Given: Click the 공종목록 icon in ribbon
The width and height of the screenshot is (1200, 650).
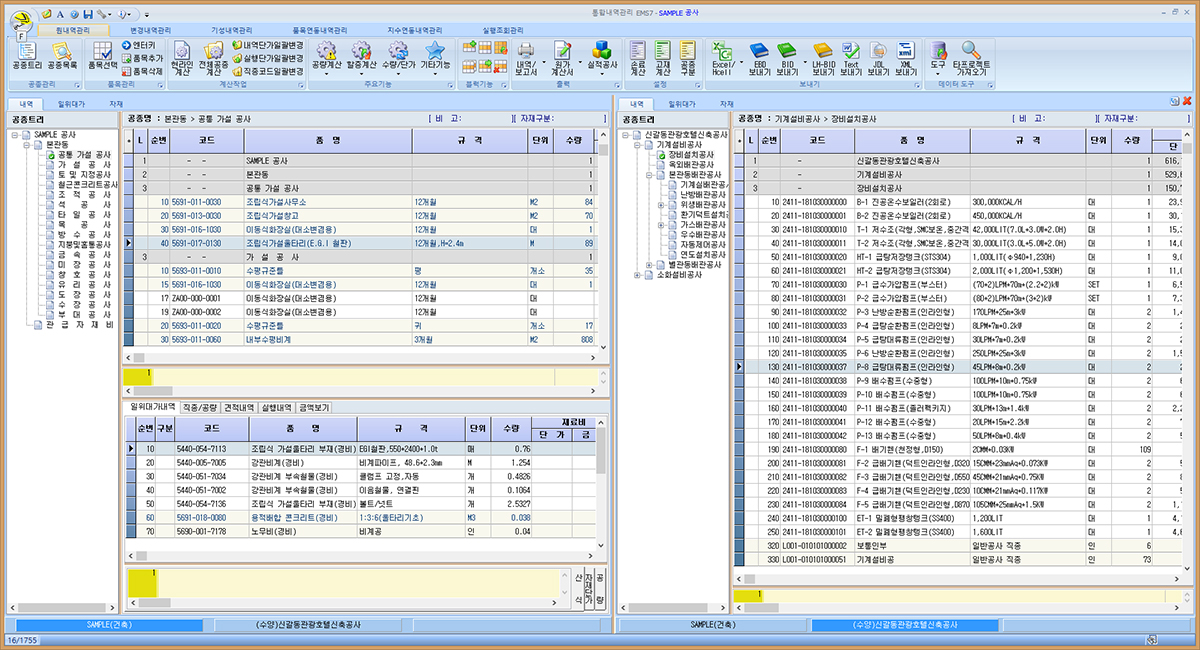Looking at the screenshot, I should pyautogui.click(x=63, y=56).
